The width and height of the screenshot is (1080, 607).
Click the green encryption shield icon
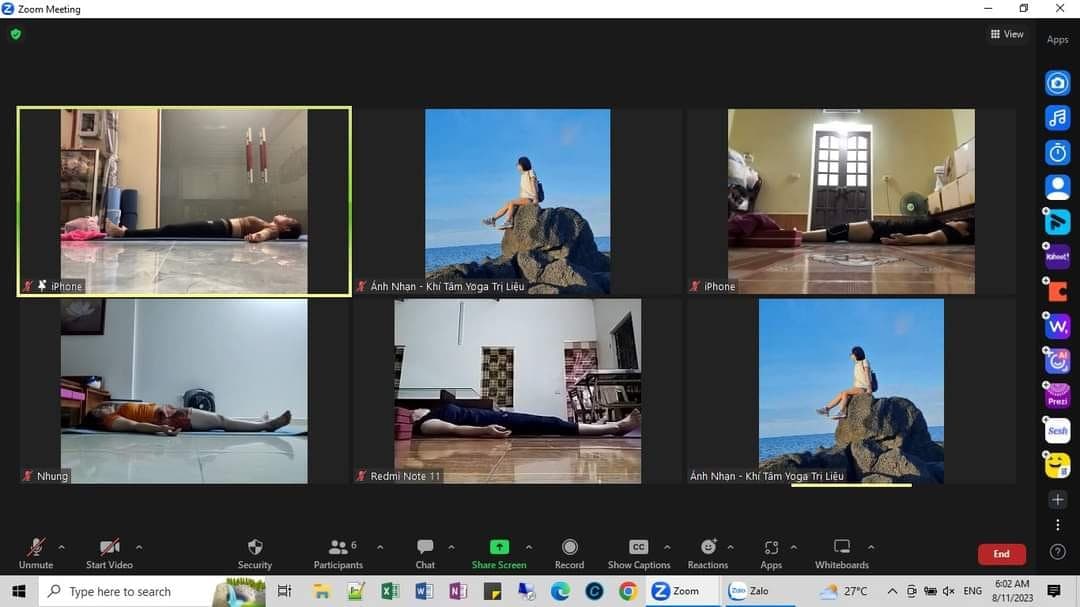click(x=16, y=34)
